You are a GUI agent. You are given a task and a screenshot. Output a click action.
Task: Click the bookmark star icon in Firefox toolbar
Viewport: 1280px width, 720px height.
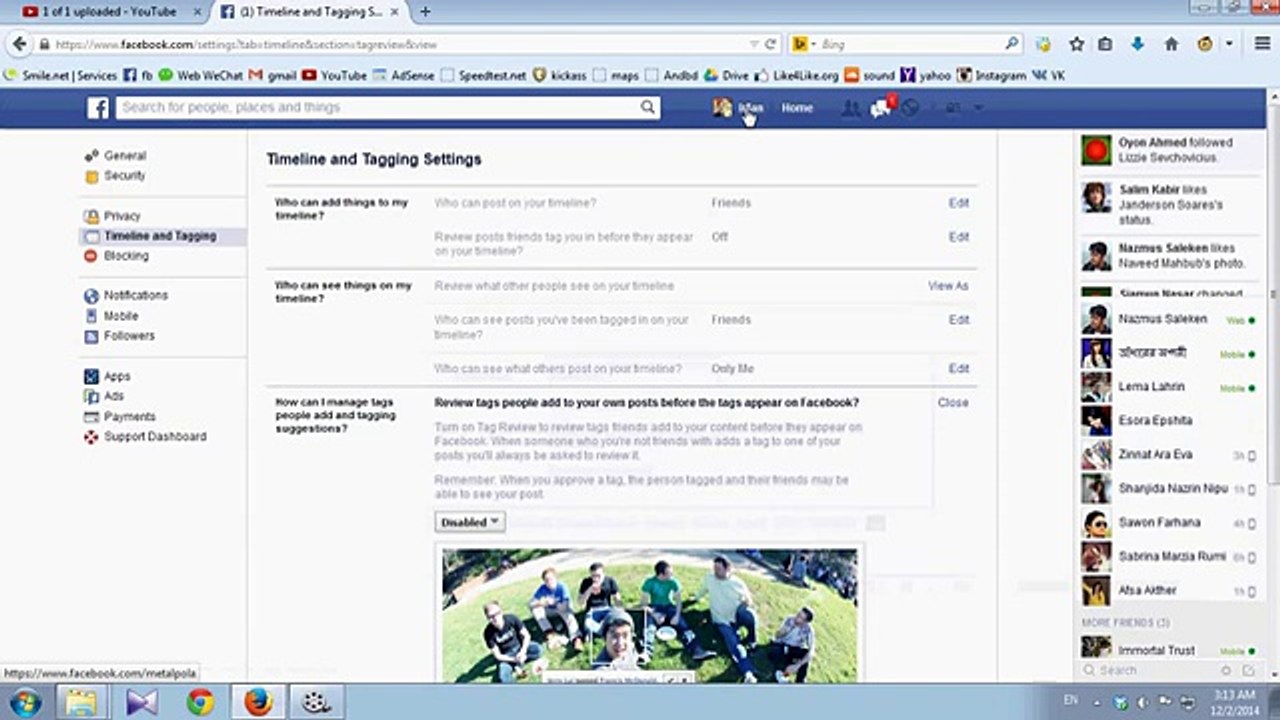point(1076,44)
